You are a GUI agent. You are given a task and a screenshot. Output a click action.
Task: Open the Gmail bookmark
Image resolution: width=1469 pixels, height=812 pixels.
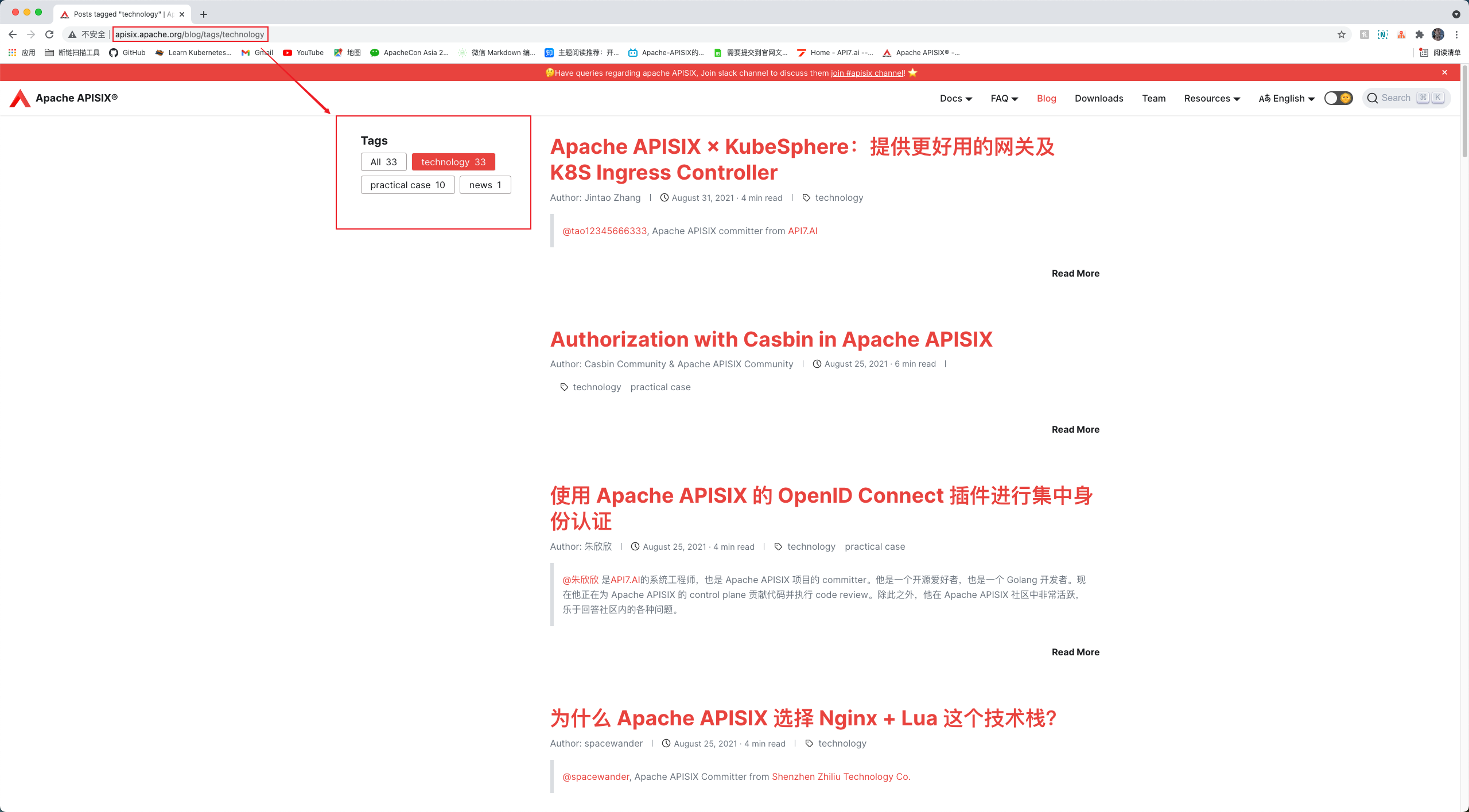pyautogui.click(x=257, y=52)
